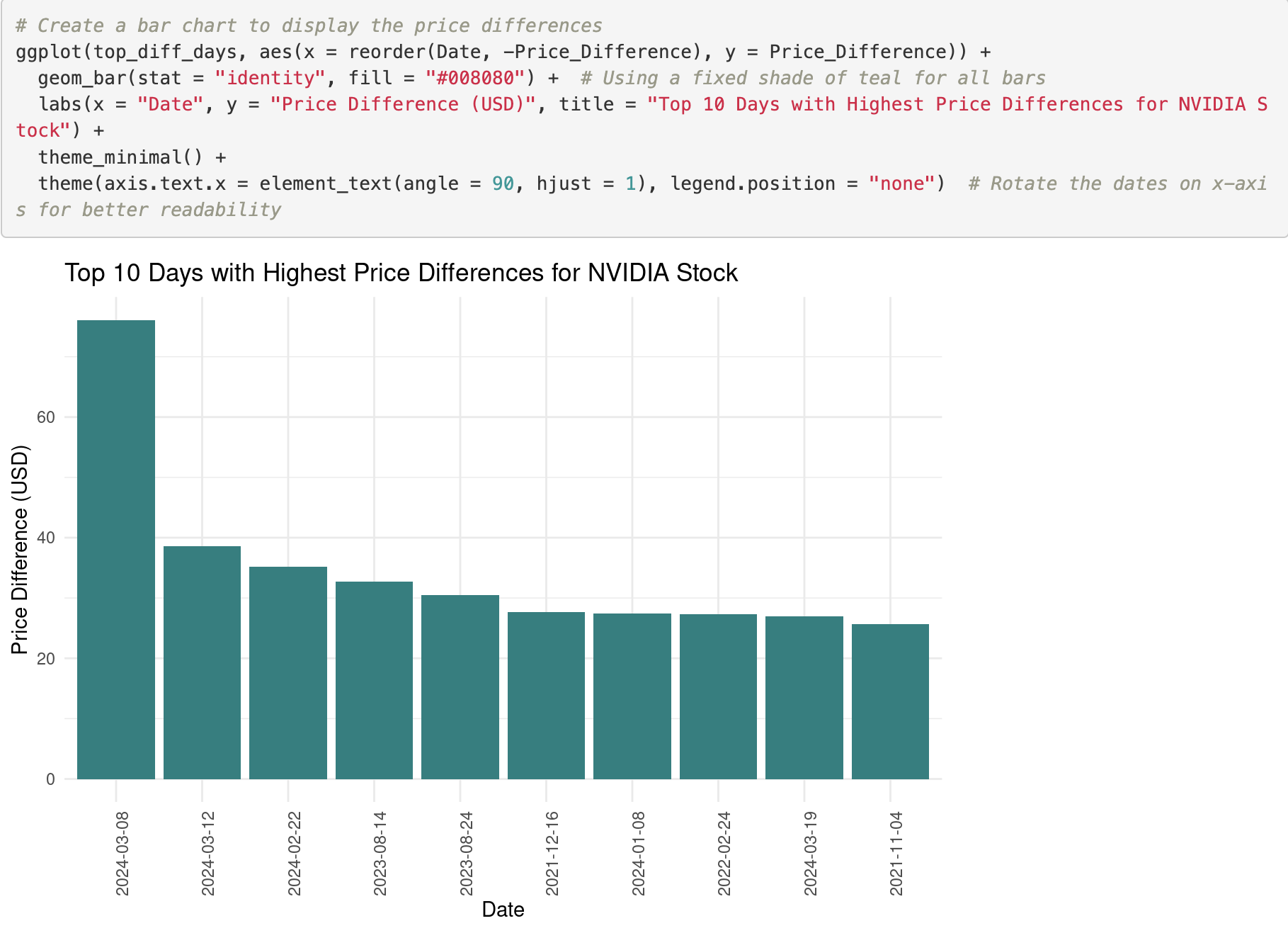Click the x-axis label Date
1288x933 pixels.
click(503, 910)
